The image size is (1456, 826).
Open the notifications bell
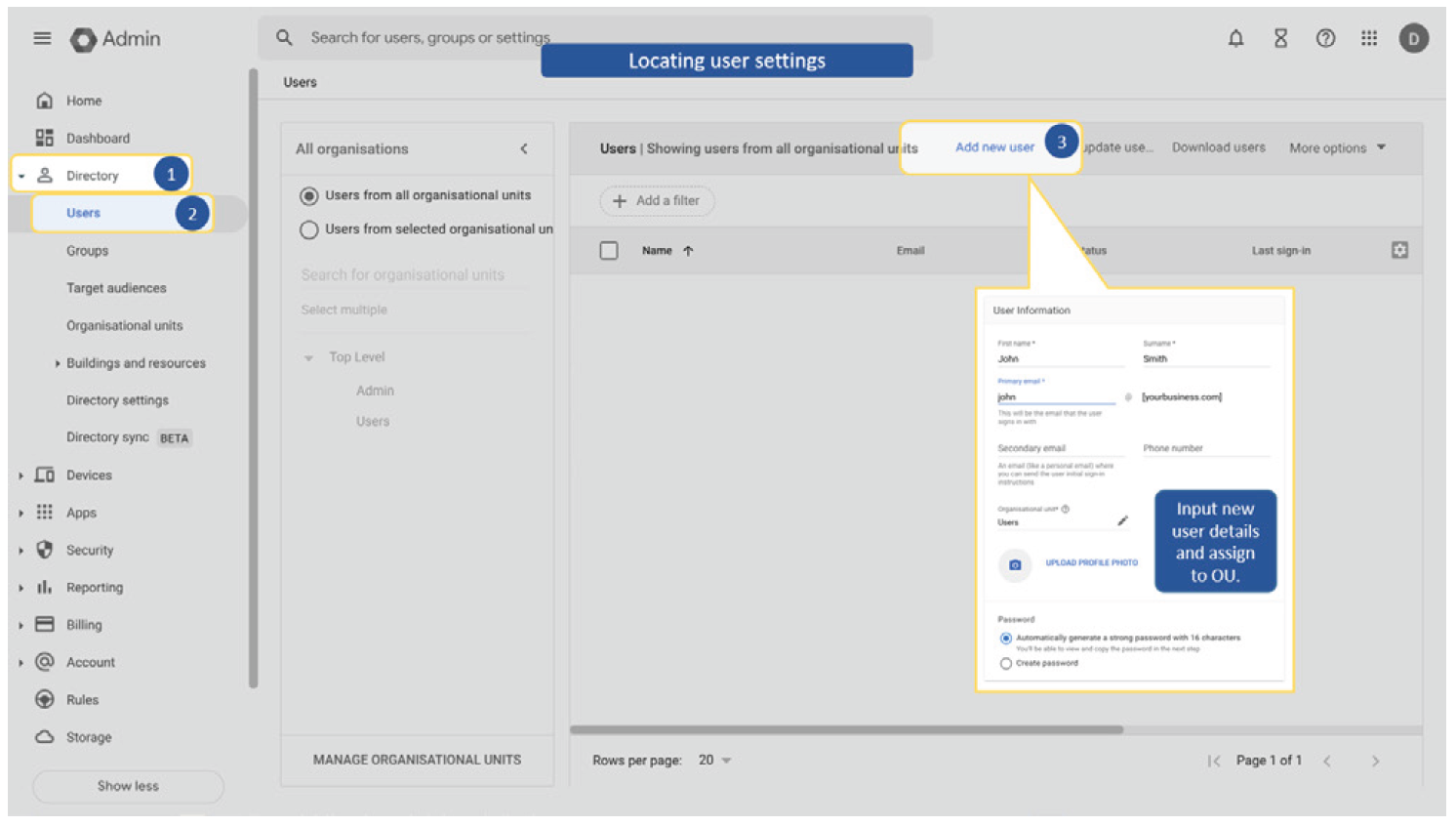(x=1235, y=38)
